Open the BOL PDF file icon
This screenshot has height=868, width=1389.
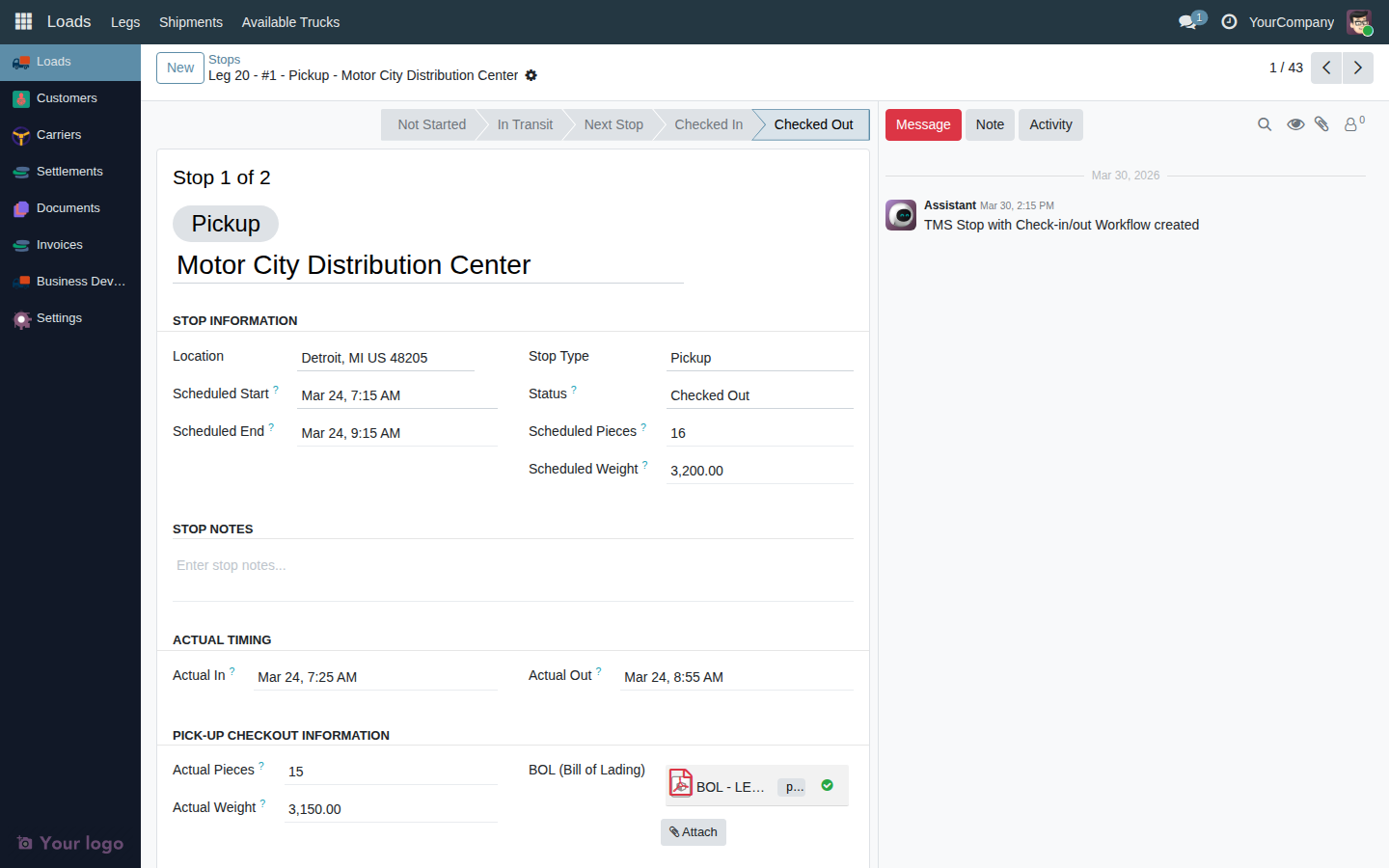click(681, 782)
